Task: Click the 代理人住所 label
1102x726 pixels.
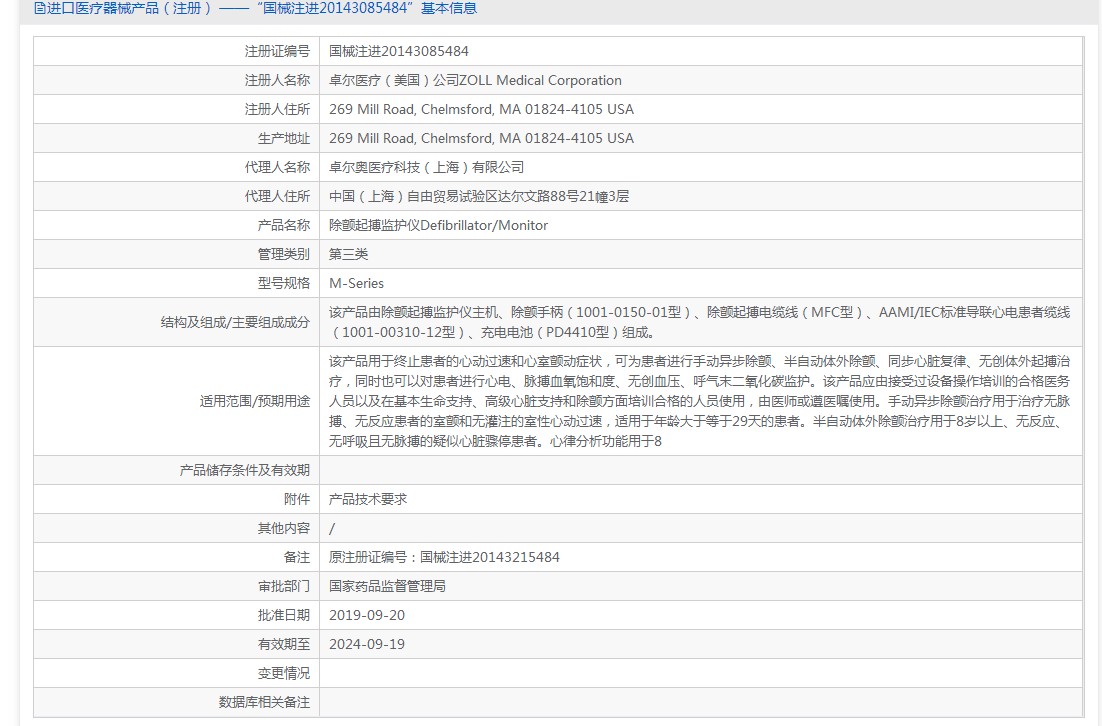Action: coord(277,196)
